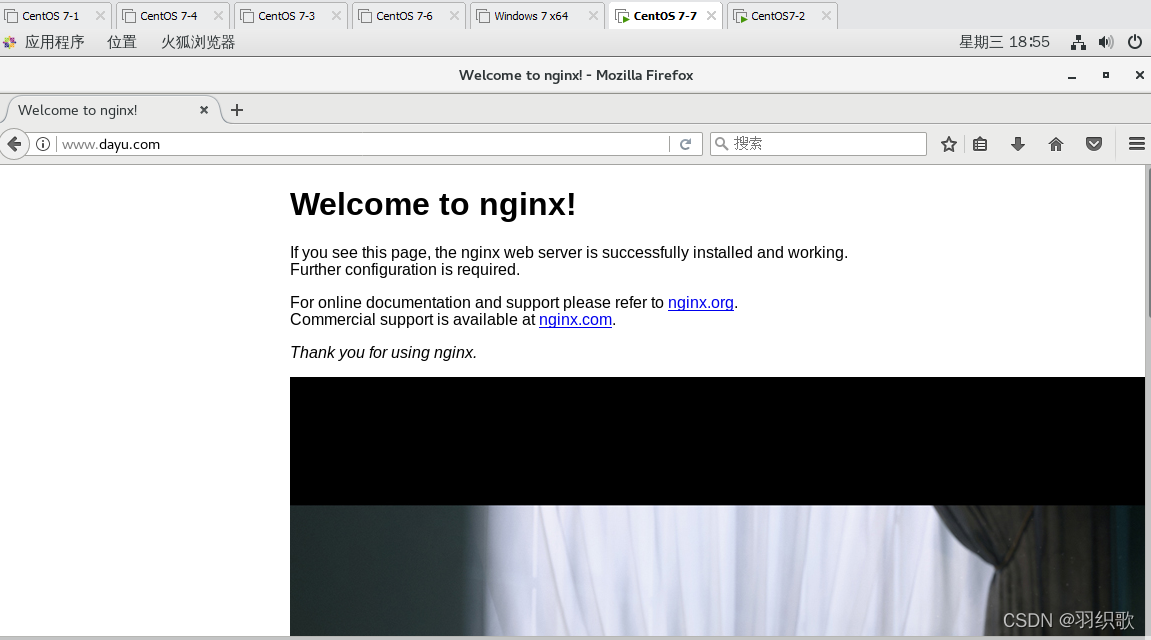Minimize the Firefox window
Image resolution: width=1151 pixels, height=640 pixels.
click(1072, 76)
